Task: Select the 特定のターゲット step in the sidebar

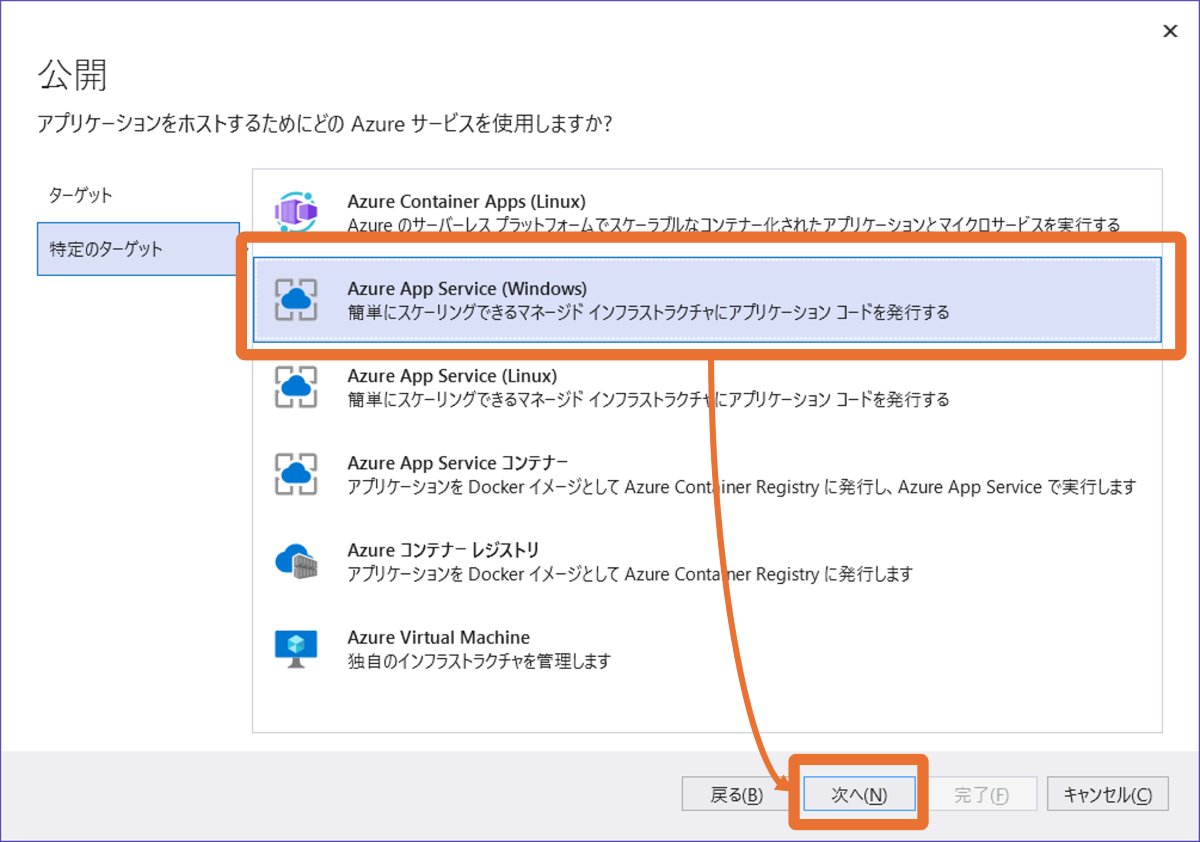Action: (x=138, y=249)
